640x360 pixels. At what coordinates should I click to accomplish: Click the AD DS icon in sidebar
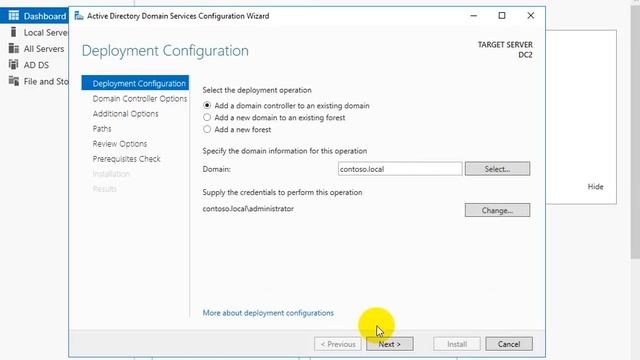13,64
